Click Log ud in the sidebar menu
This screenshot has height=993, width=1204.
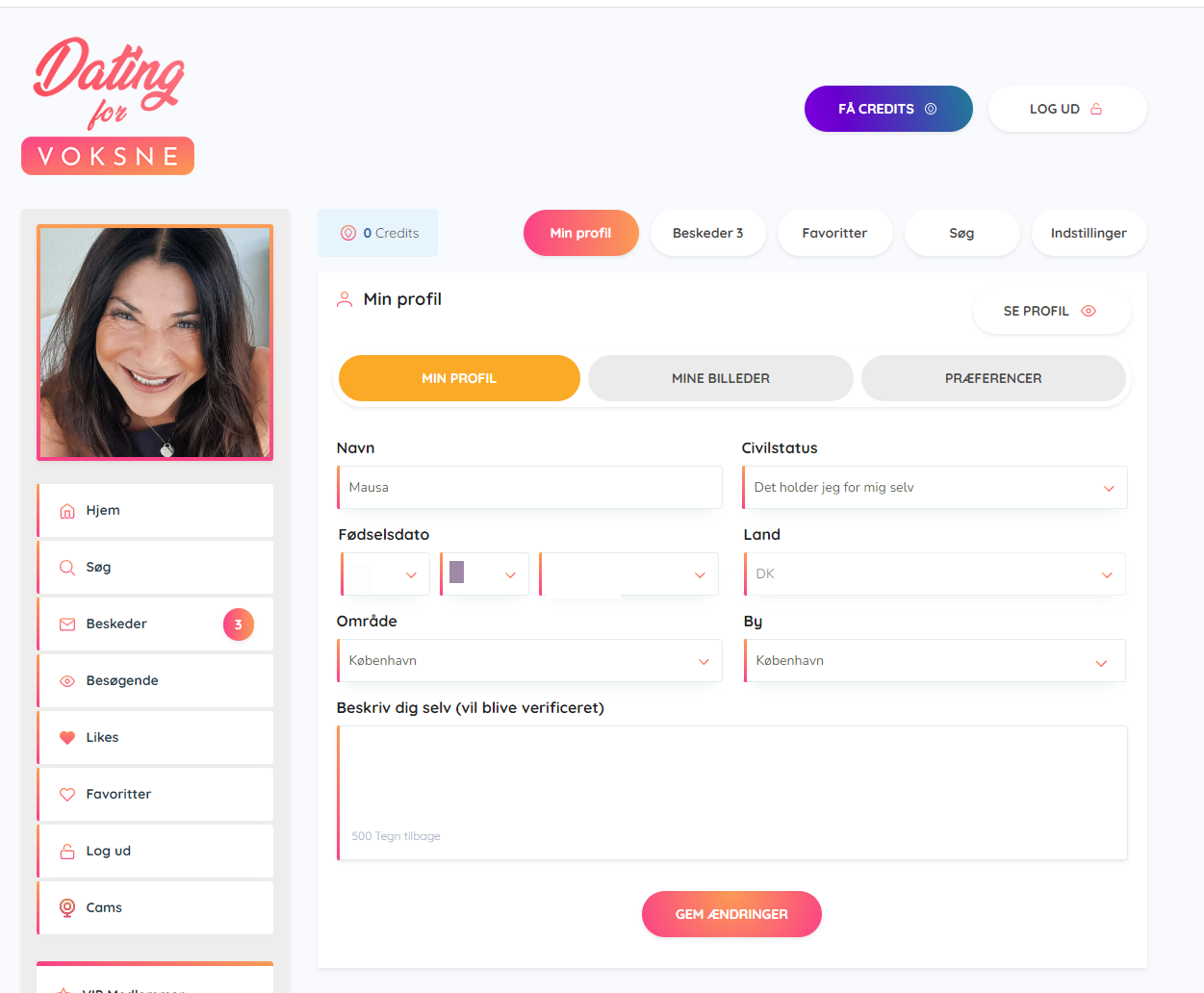pos(155,852)
